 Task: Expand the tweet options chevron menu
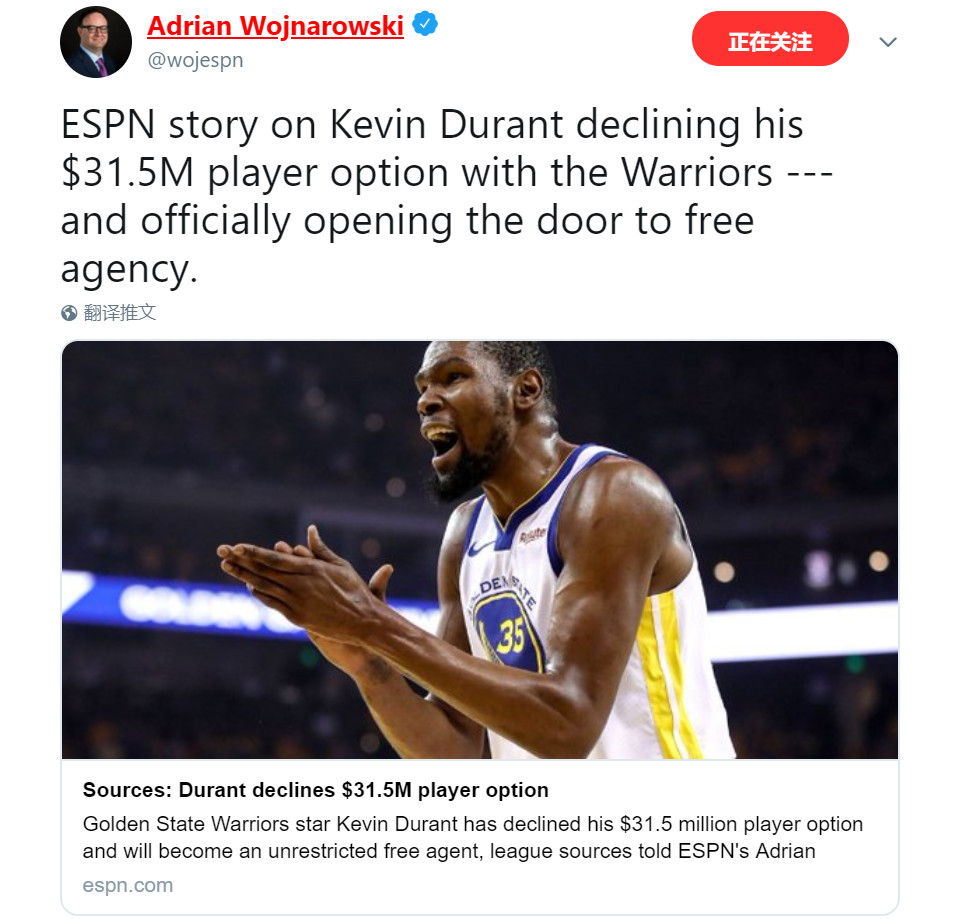tap(887, 42)
